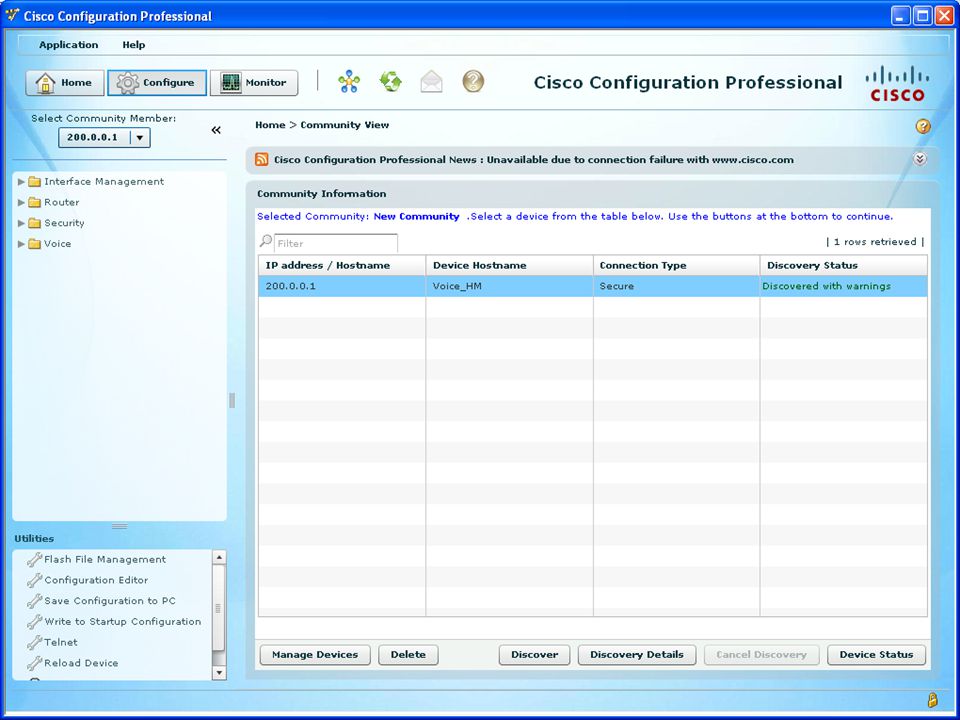Viewport: 960px width, 720px height.
Task: Click the Cisco logo in header
Action: point(897,83)
